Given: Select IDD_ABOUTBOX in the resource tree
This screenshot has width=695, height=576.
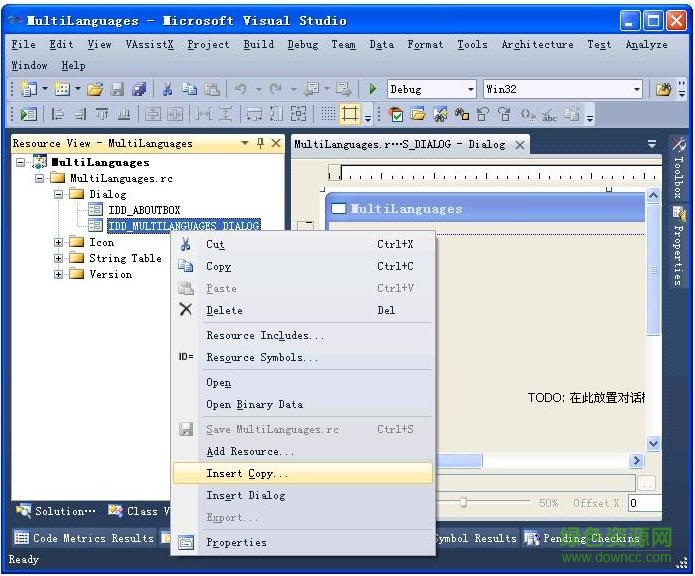Looking at the screenshot, I should pyautogui.click(x=144, y=210).
